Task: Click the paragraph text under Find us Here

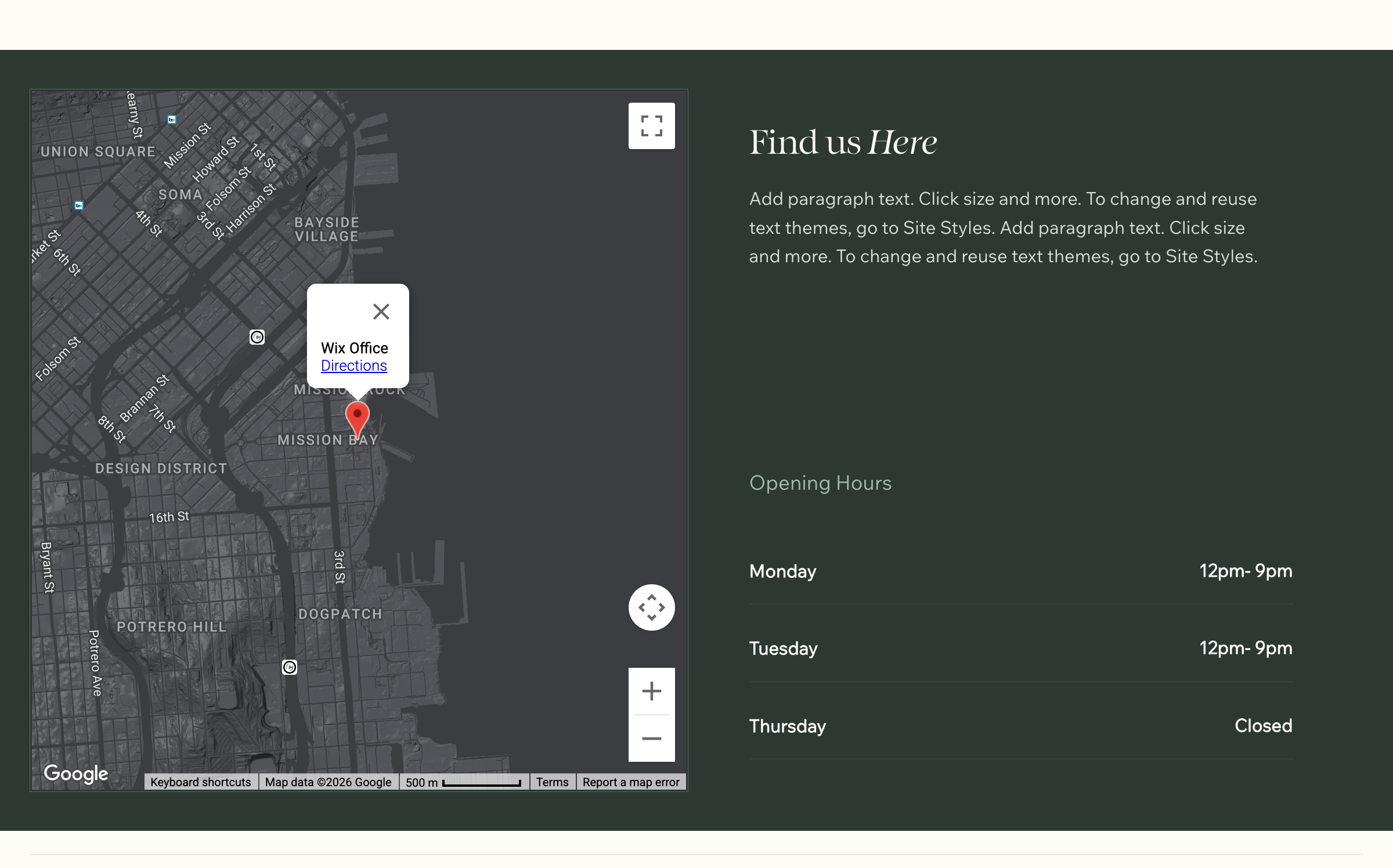Action: 1003,228
